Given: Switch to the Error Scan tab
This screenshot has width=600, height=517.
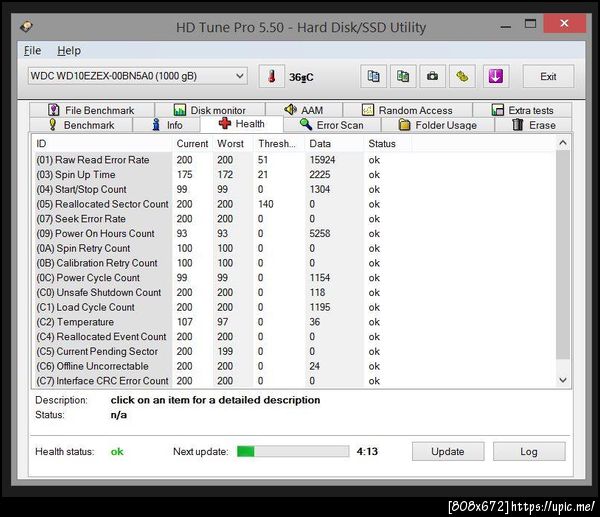Looking at the screenshot, I should point(332,125).
